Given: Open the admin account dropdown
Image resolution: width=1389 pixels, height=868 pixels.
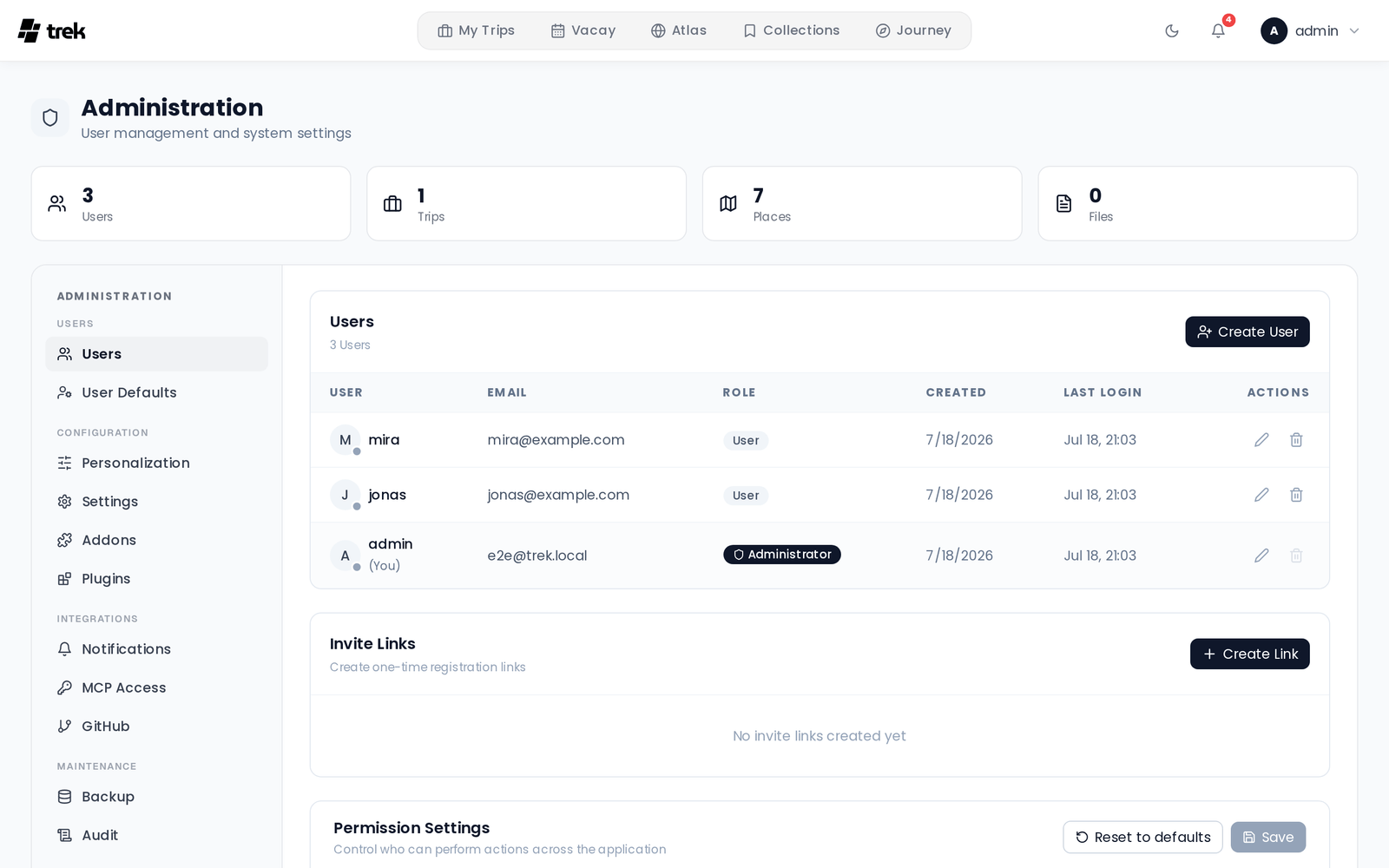Looking at the screenshot, I should click(x=1311, y=31).
